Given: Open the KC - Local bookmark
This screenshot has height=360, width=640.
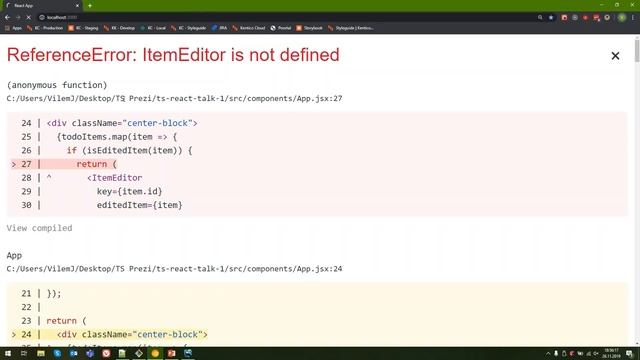Looking at the screenshot, I should [x=153, y=28].
